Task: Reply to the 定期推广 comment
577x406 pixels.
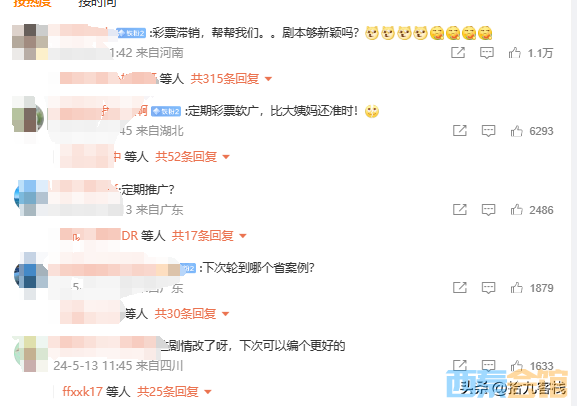Action: (x=488, y=210)
